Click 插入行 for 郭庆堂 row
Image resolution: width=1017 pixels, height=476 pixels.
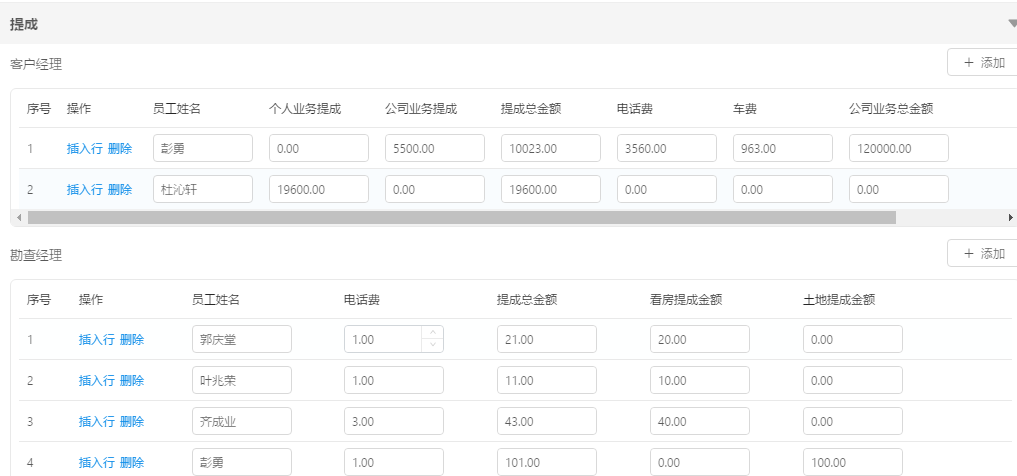point(97,339)
